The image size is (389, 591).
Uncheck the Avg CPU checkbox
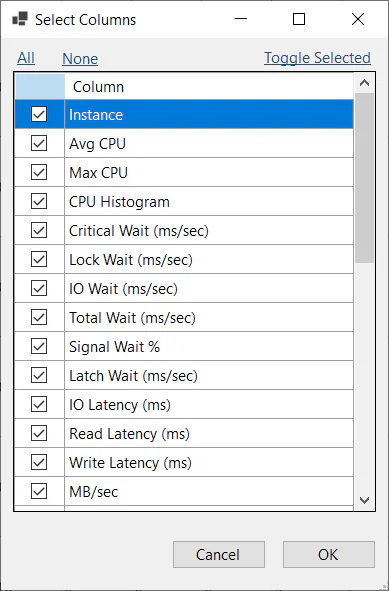pyautogui.click(x=39, y=143)
